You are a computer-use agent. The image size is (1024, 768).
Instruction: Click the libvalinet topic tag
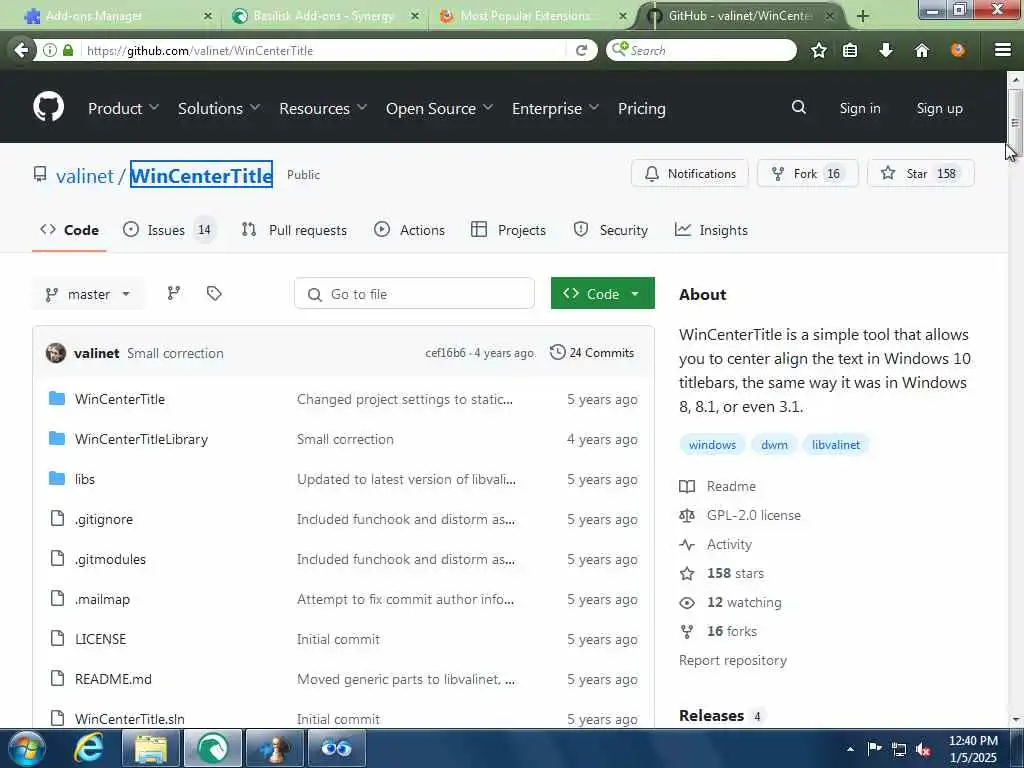(835, 445)
